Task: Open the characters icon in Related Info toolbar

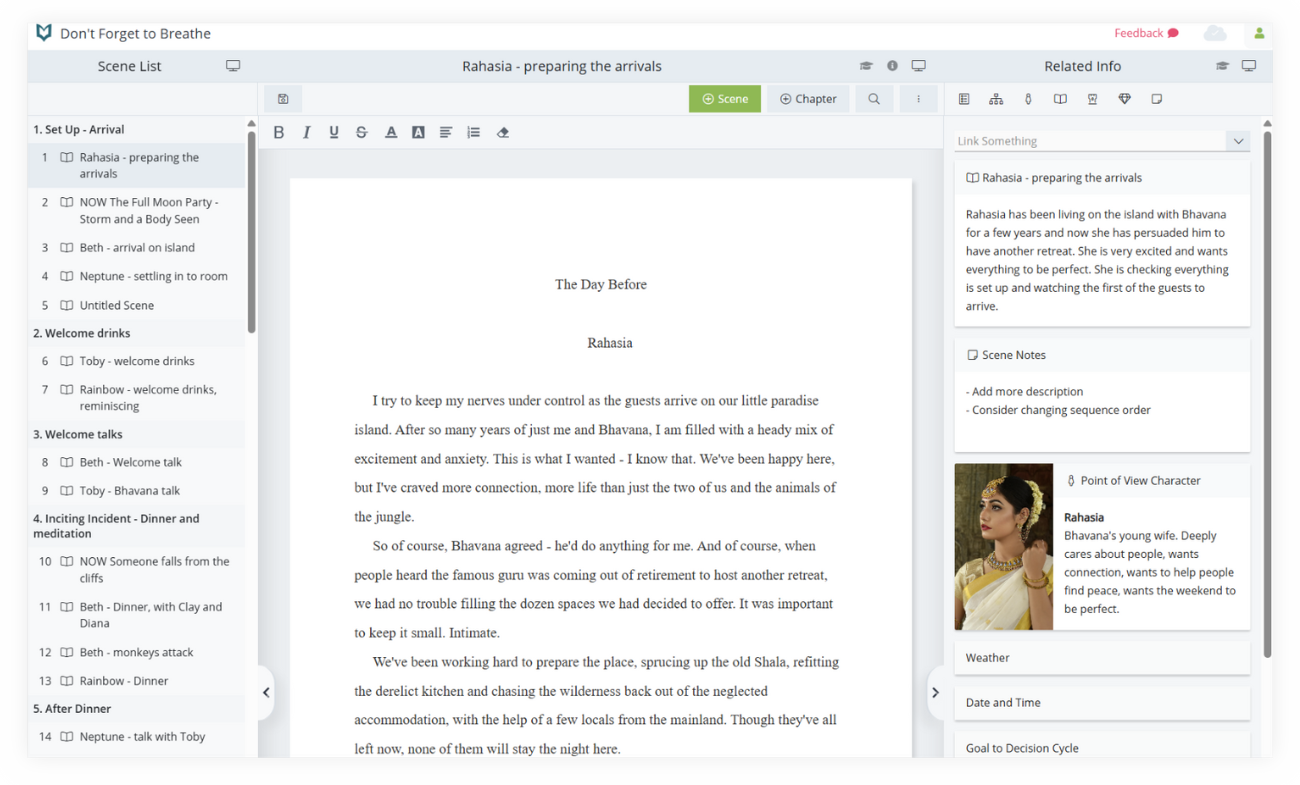Action: 1028,99
